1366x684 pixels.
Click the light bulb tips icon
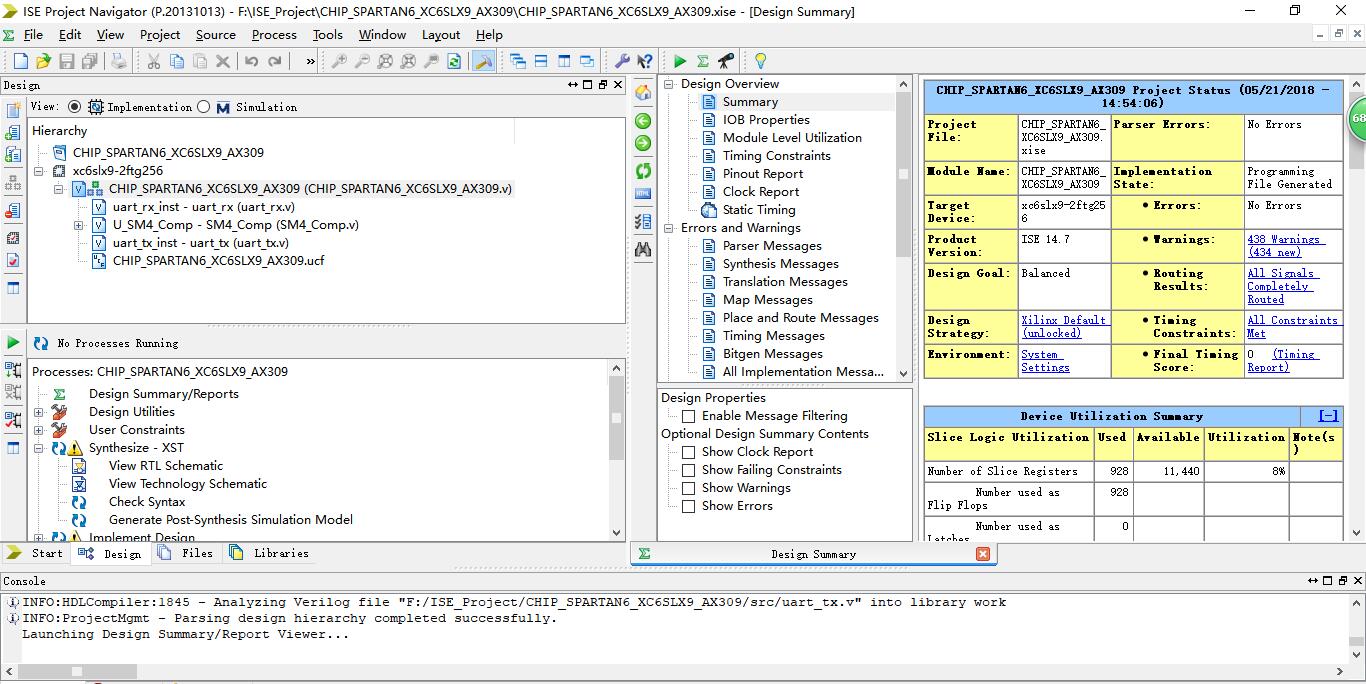[760, 61]
